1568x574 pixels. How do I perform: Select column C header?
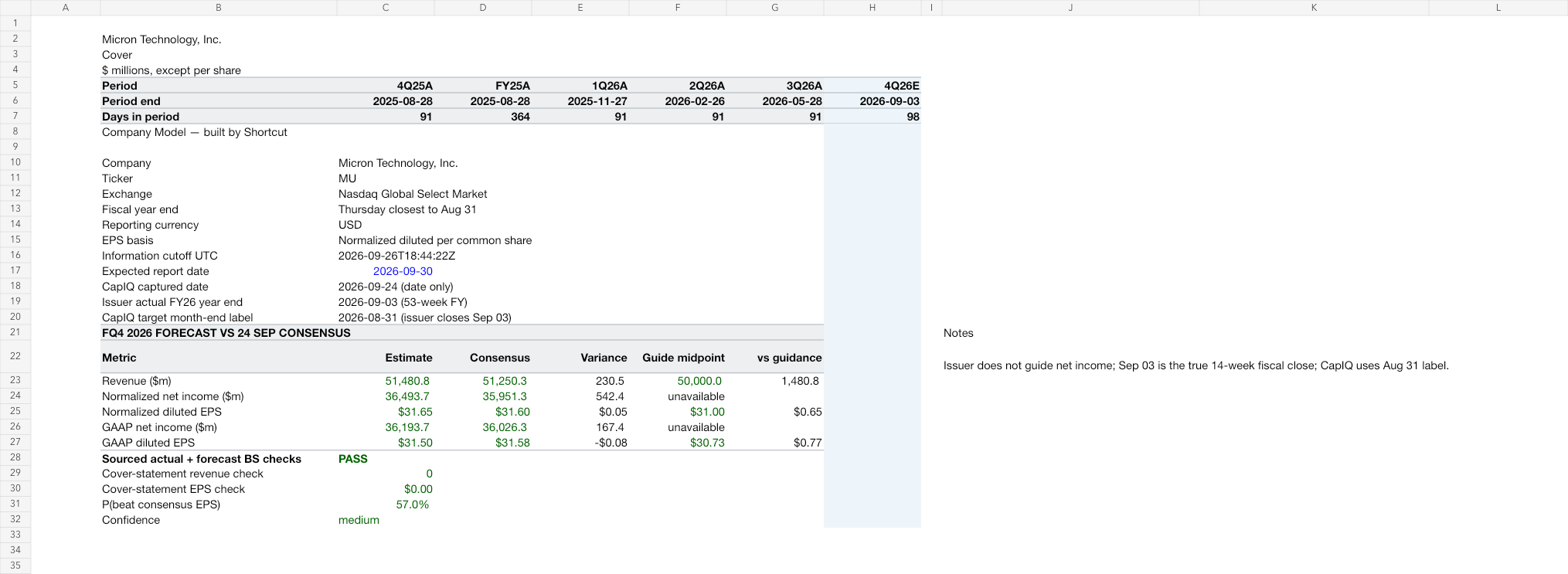[x=386, y=8]
